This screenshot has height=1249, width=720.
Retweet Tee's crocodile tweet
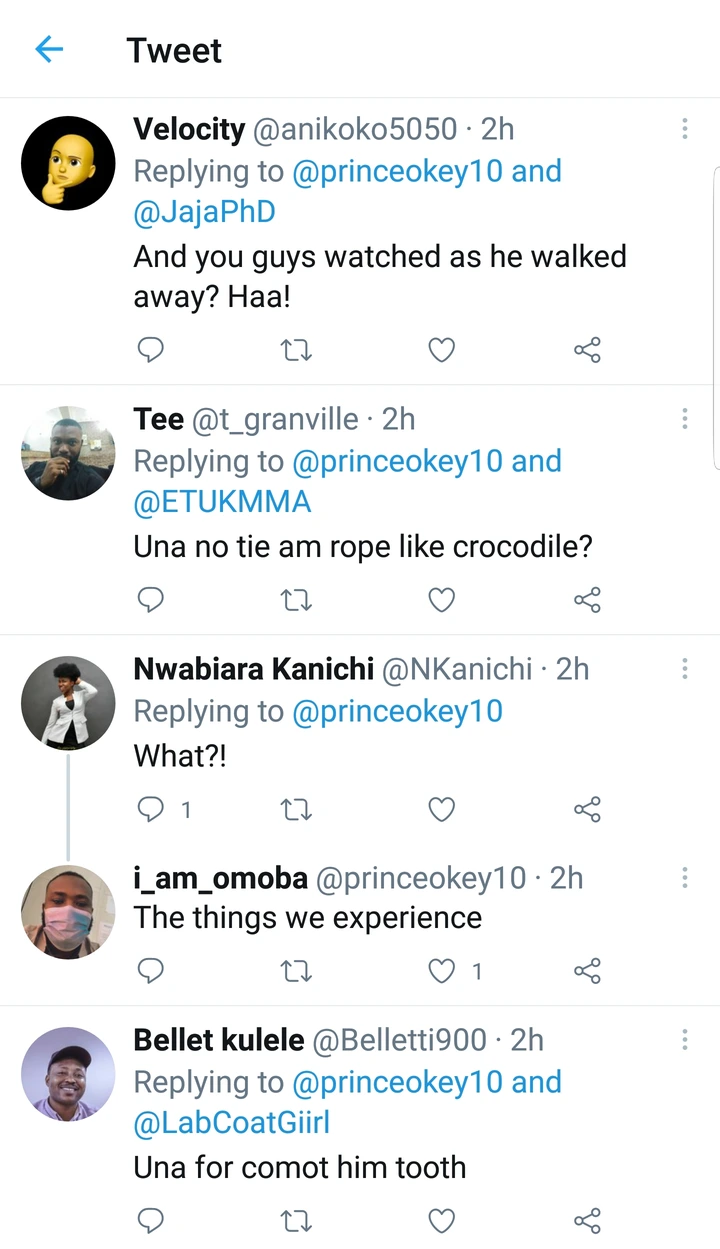pos(296,599)
